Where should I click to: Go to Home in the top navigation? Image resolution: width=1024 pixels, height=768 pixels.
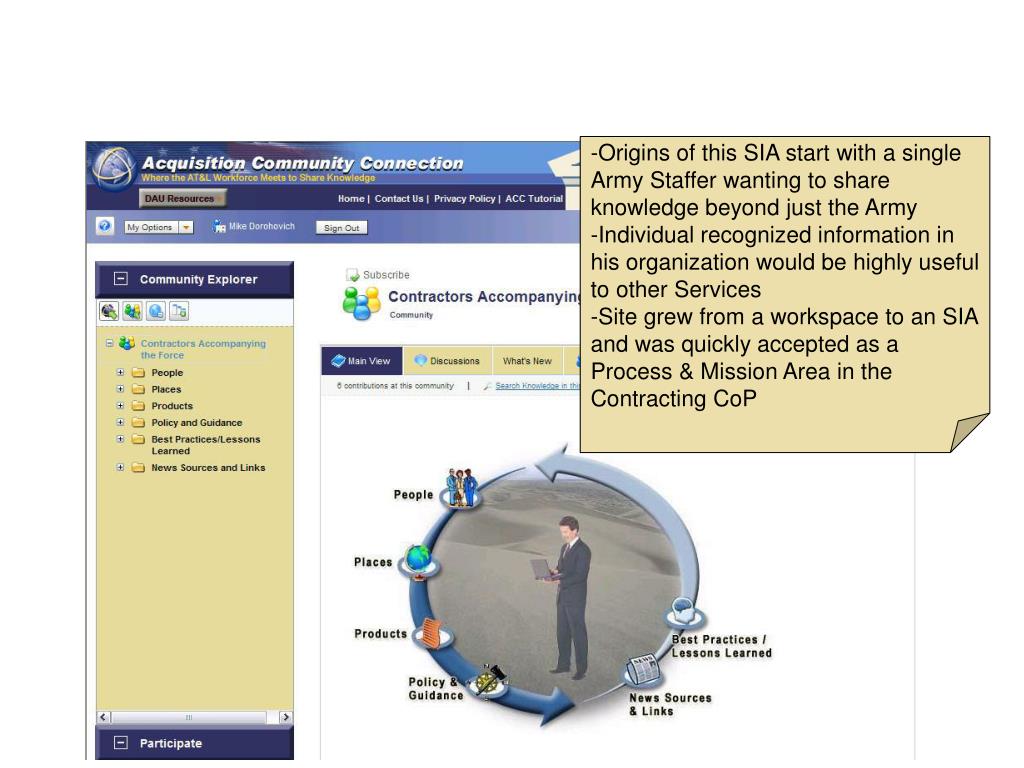(351, 199)
